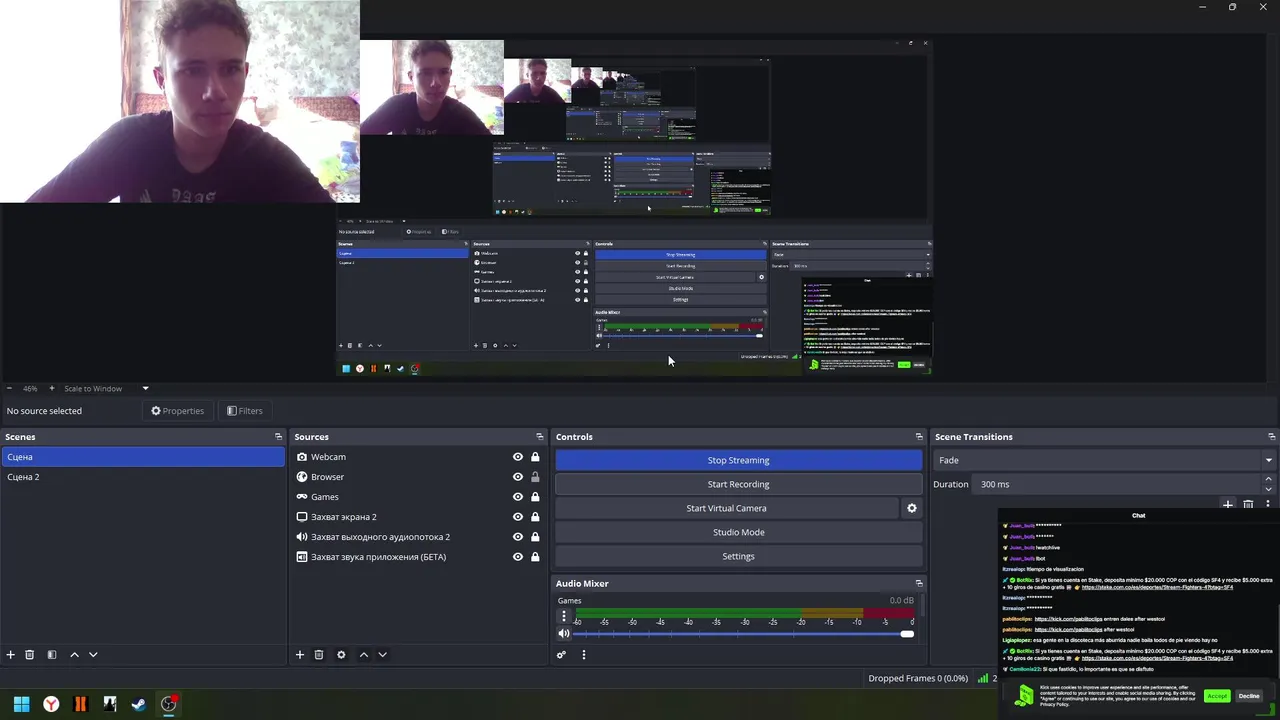Remove selected scene with trash icon
Screen dimensions: 1280x720
(x=30, y=655)
